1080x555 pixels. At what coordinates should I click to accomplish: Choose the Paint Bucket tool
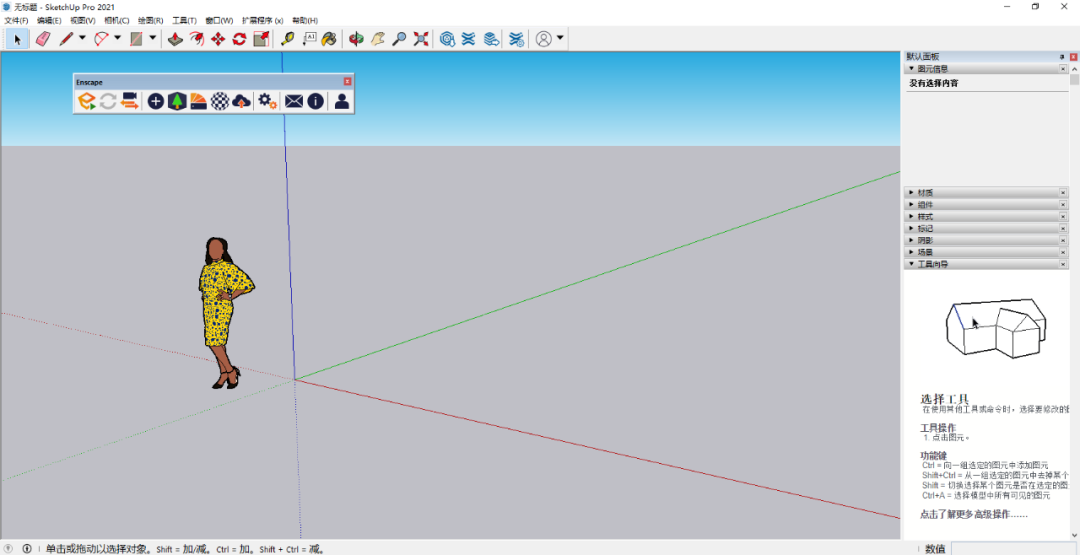click(328, 39)
